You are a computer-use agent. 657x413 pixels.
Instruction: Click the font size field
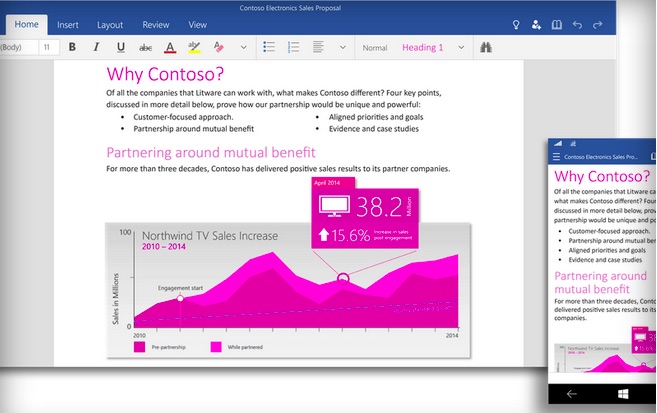[49, 47]
